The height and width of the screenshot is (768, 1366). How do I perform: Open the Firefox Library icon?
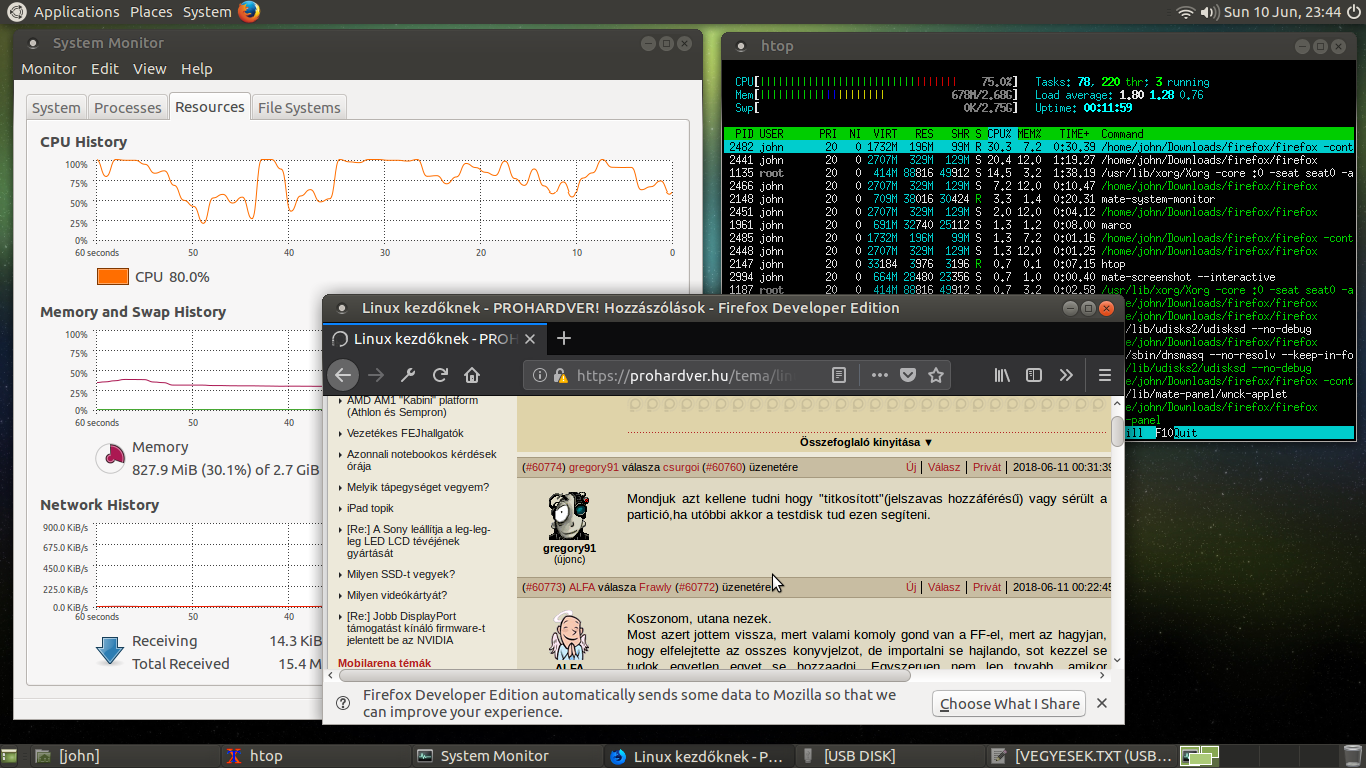(1002, 375)
